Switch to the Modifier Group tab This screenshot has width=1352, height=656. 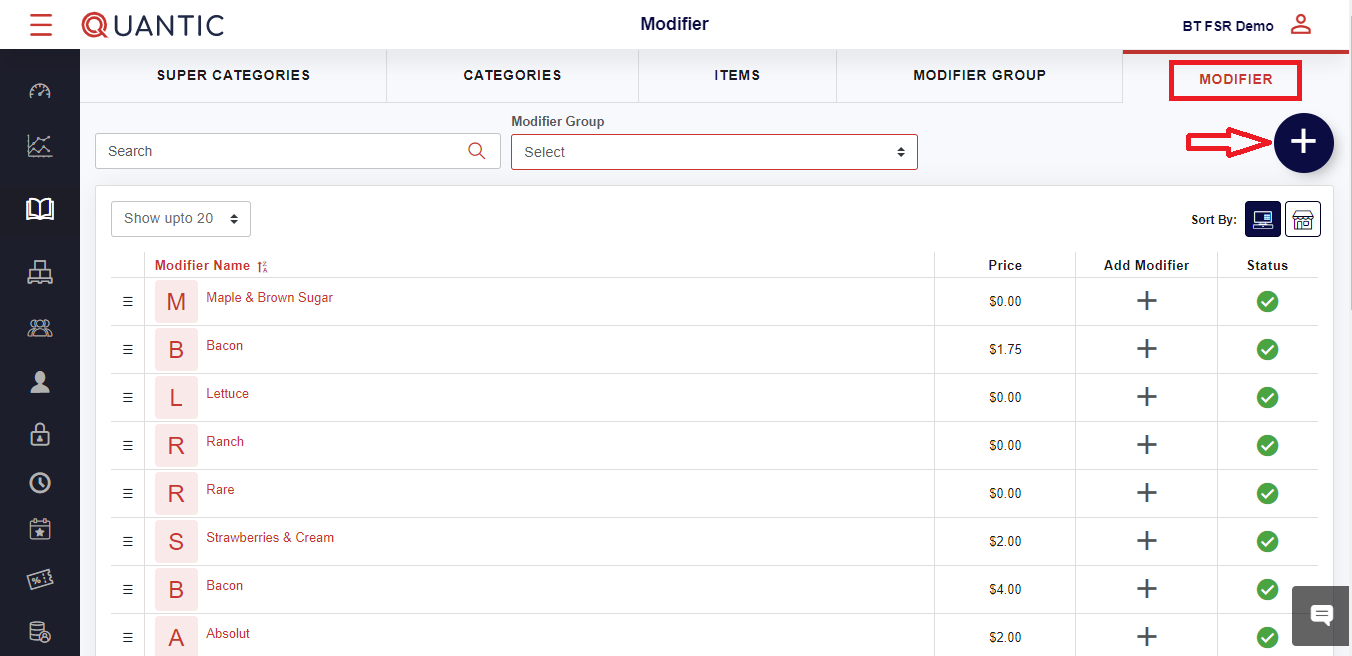point(979,76)
